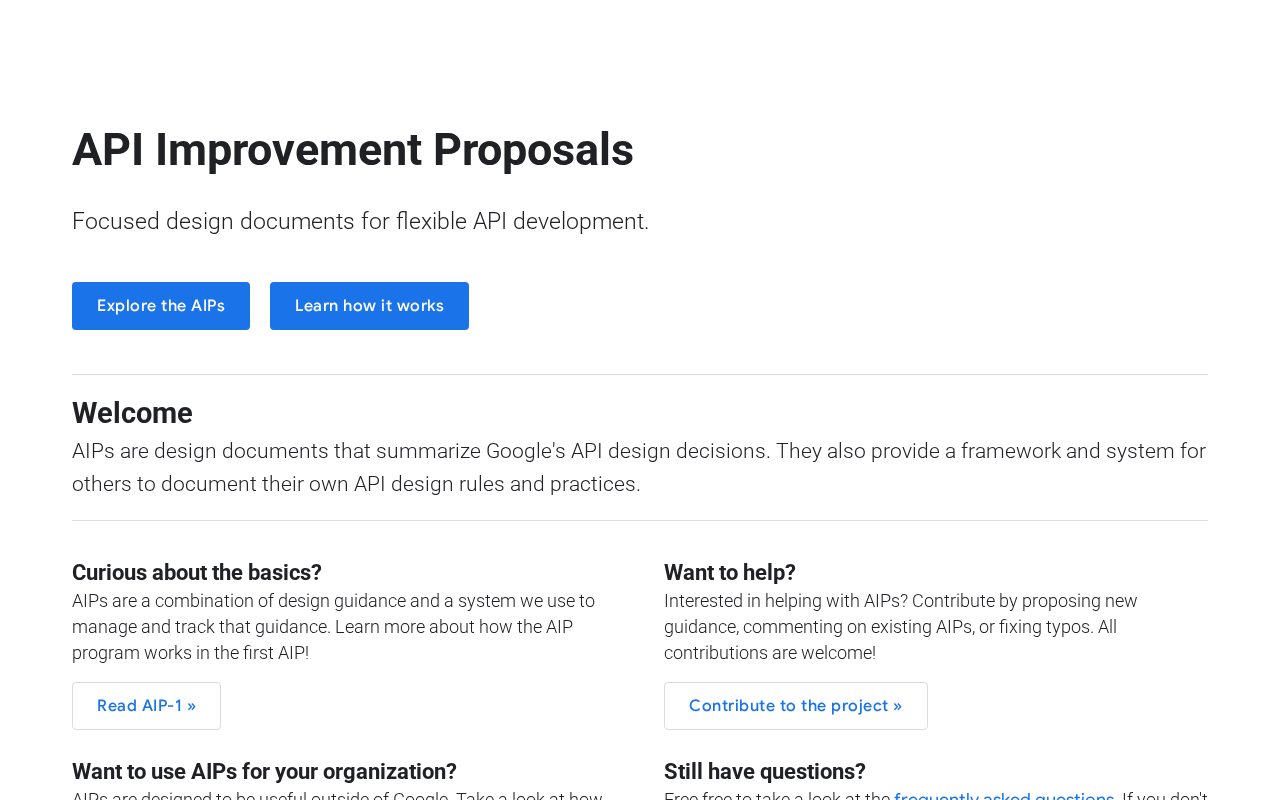Follow the Read AIP-1 link
This screenshot has height=800, width=1280.
146,706
